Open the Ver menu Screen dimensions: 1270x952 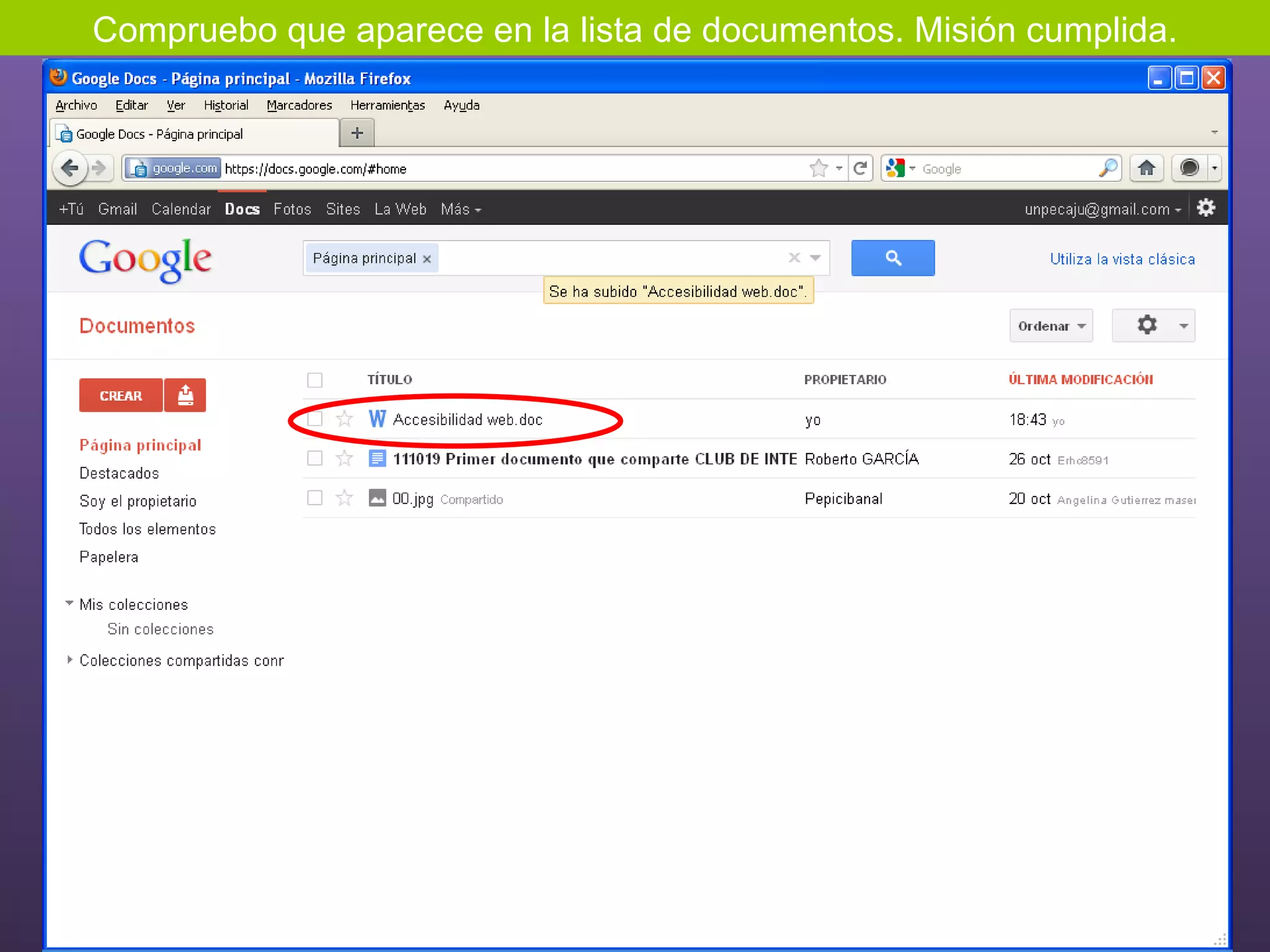(175, 105)
